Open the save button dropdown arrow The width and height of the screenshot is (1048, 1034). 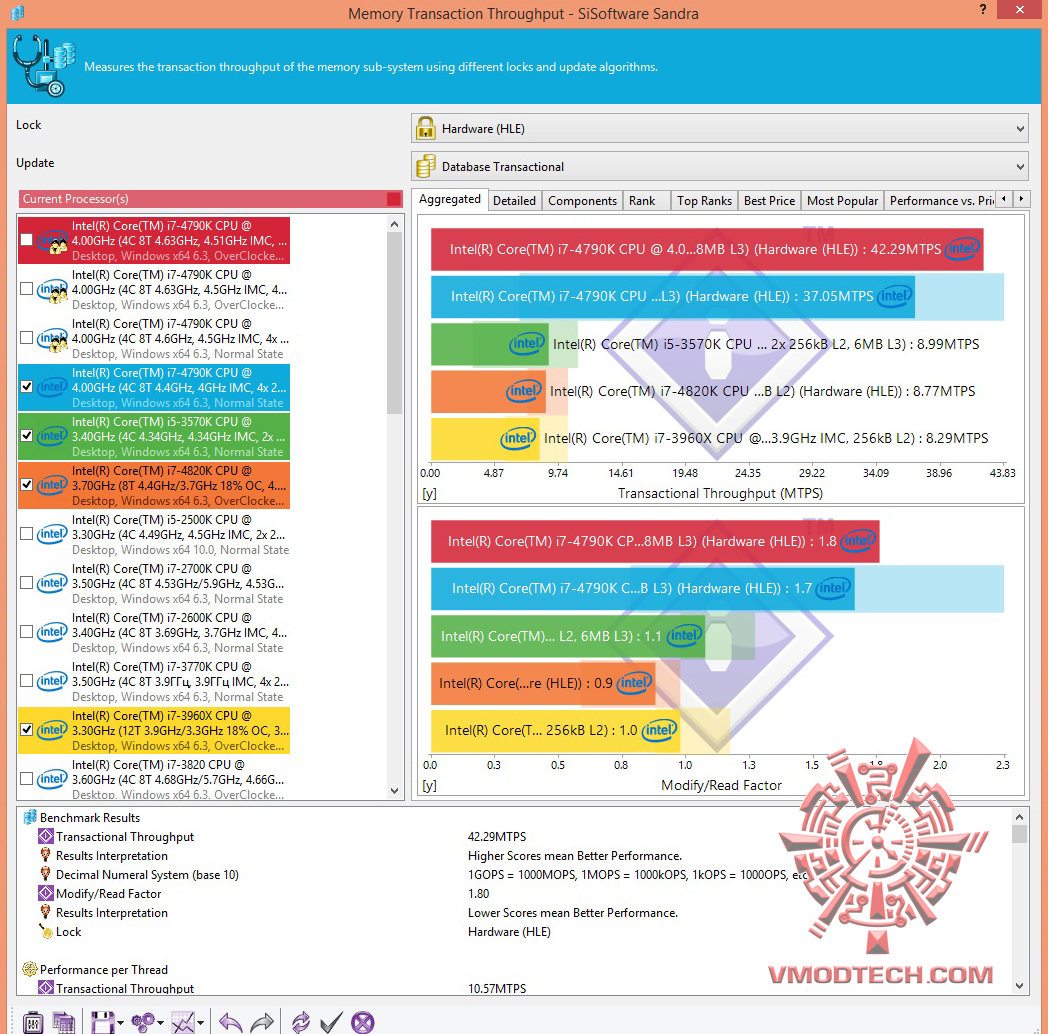pos(120,1023)
